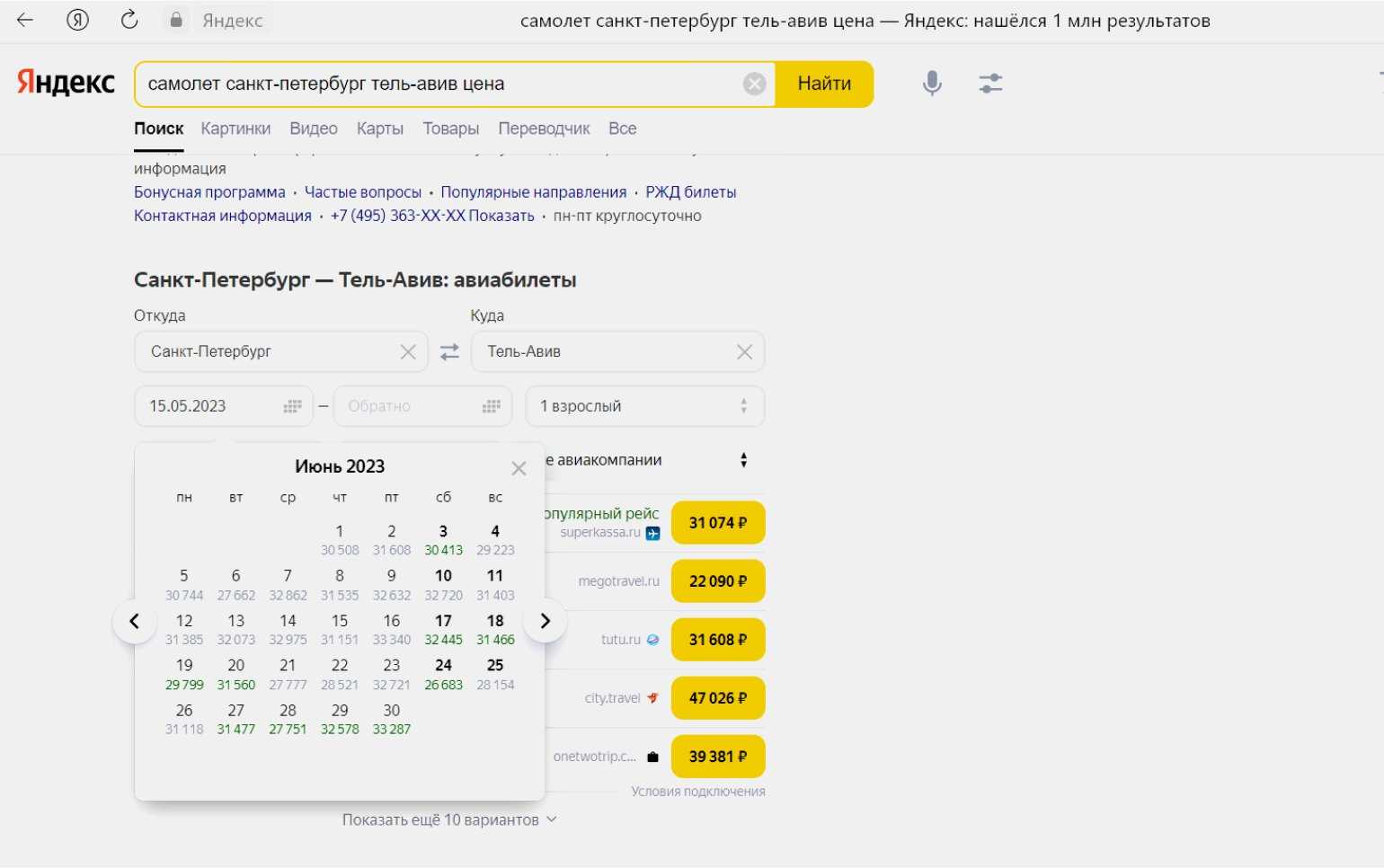Advance calendar to the next month

[545, 621]
